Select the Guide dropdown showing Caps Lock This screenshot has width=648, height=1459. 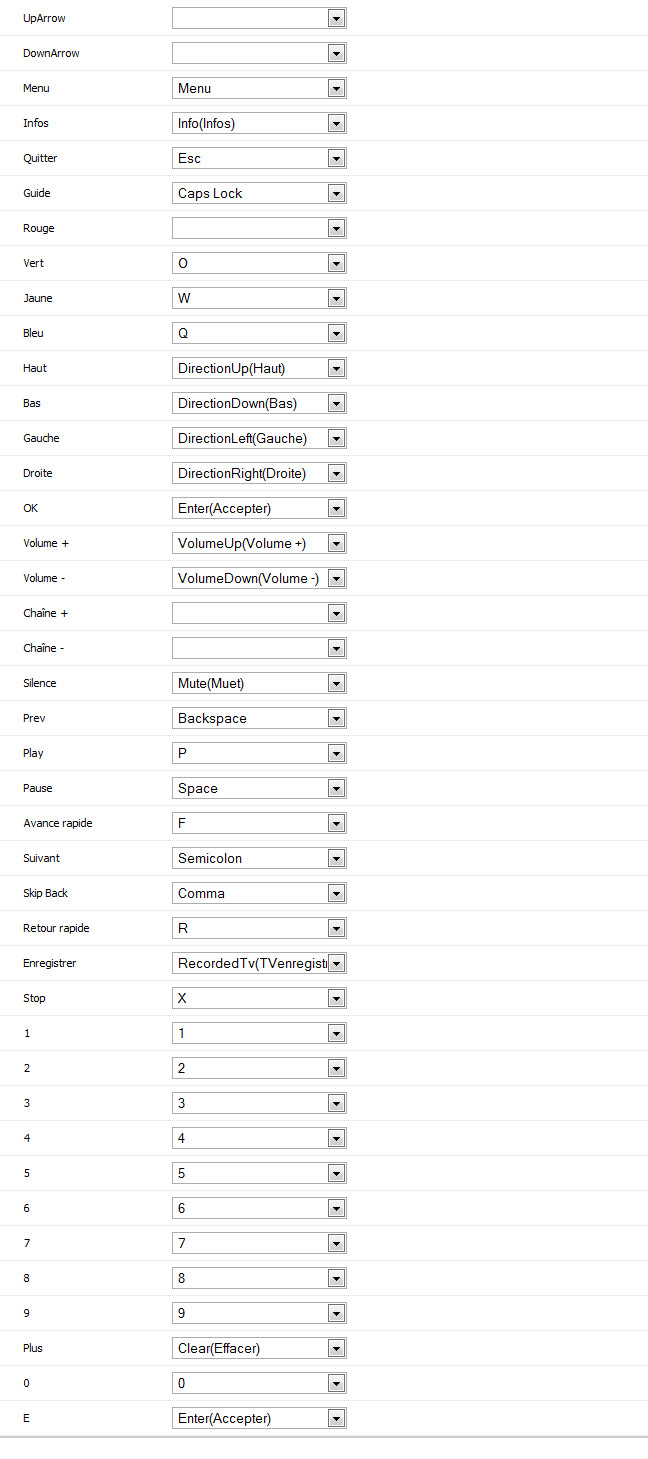click(259, 193)
